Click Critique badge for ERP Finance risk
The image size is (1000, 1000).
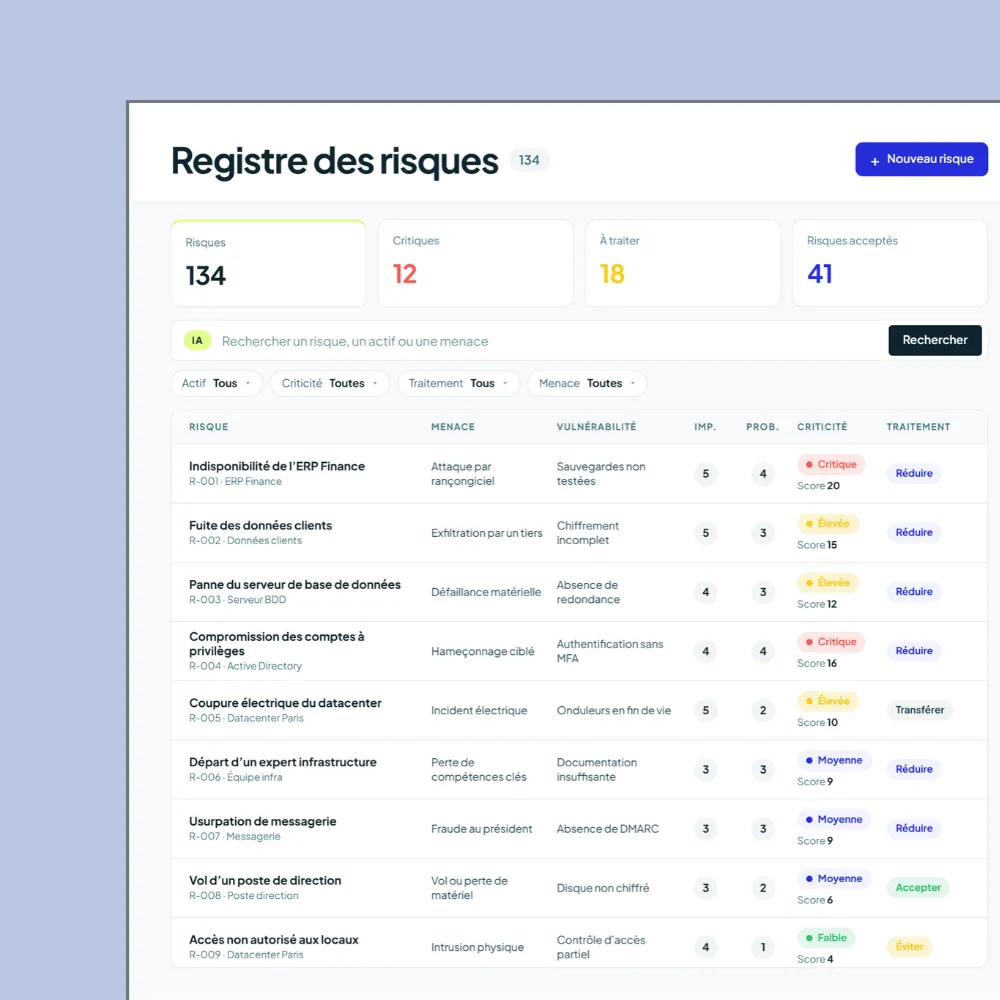click(830, 464)
